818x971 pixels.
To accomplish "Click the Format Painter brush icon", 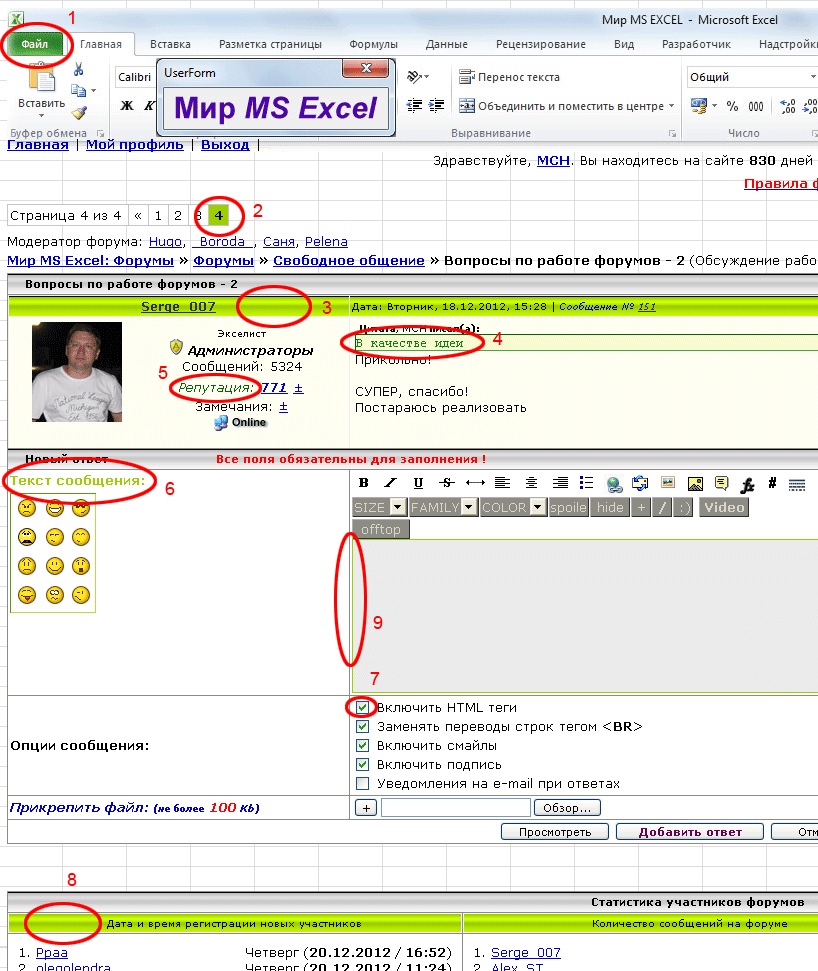I will 79,113.
